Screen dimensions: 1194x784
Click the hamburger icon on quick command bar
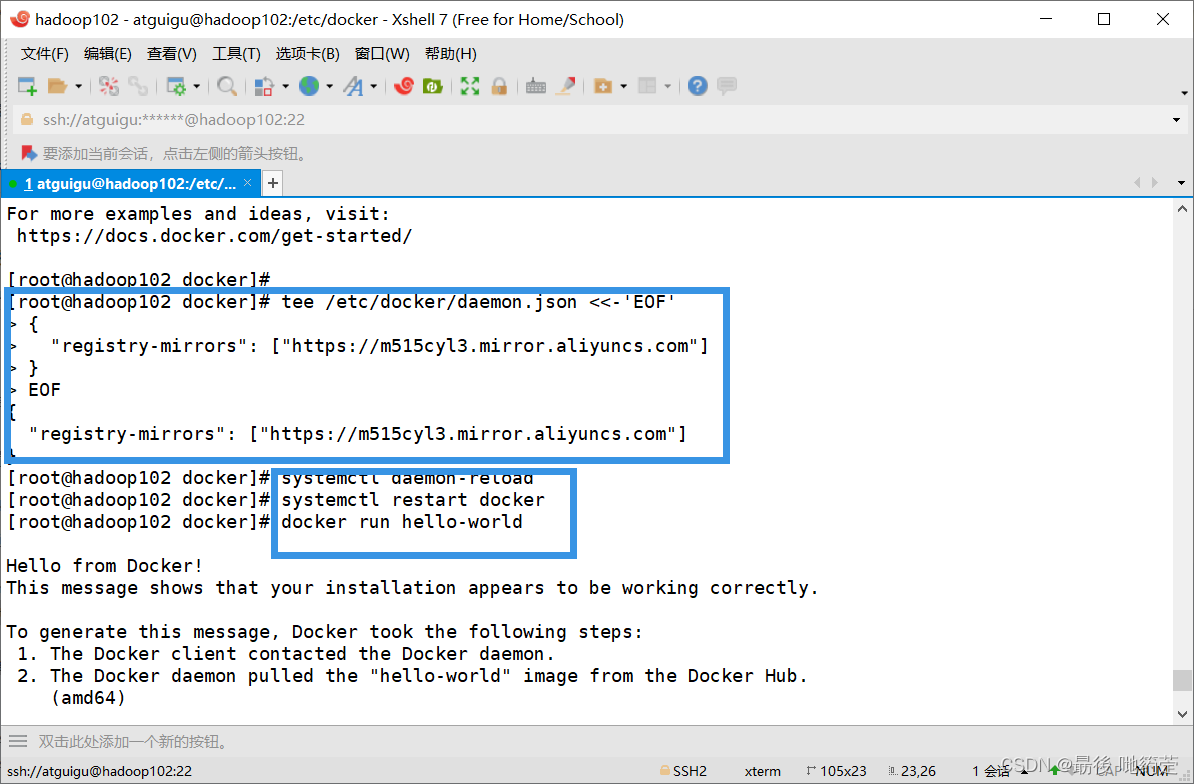(18, 741)
